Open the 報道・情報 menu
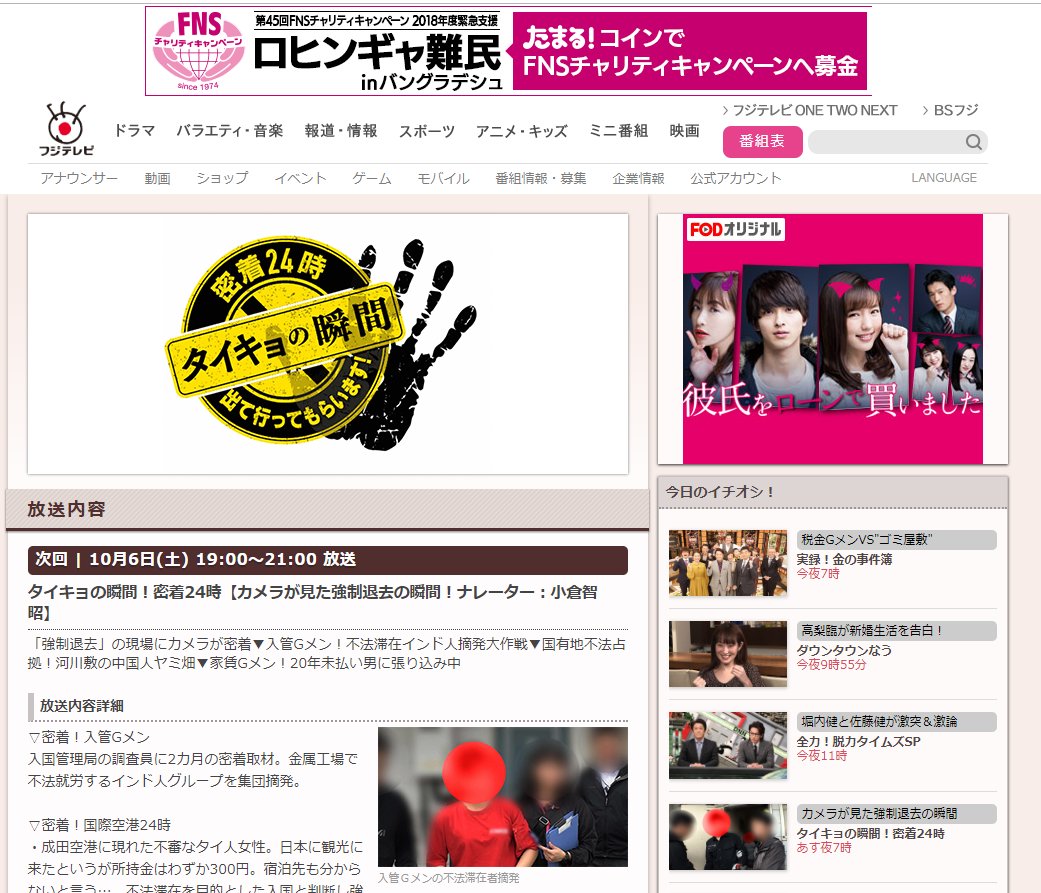Screen dimensions: 1041x893 point(341,131)
